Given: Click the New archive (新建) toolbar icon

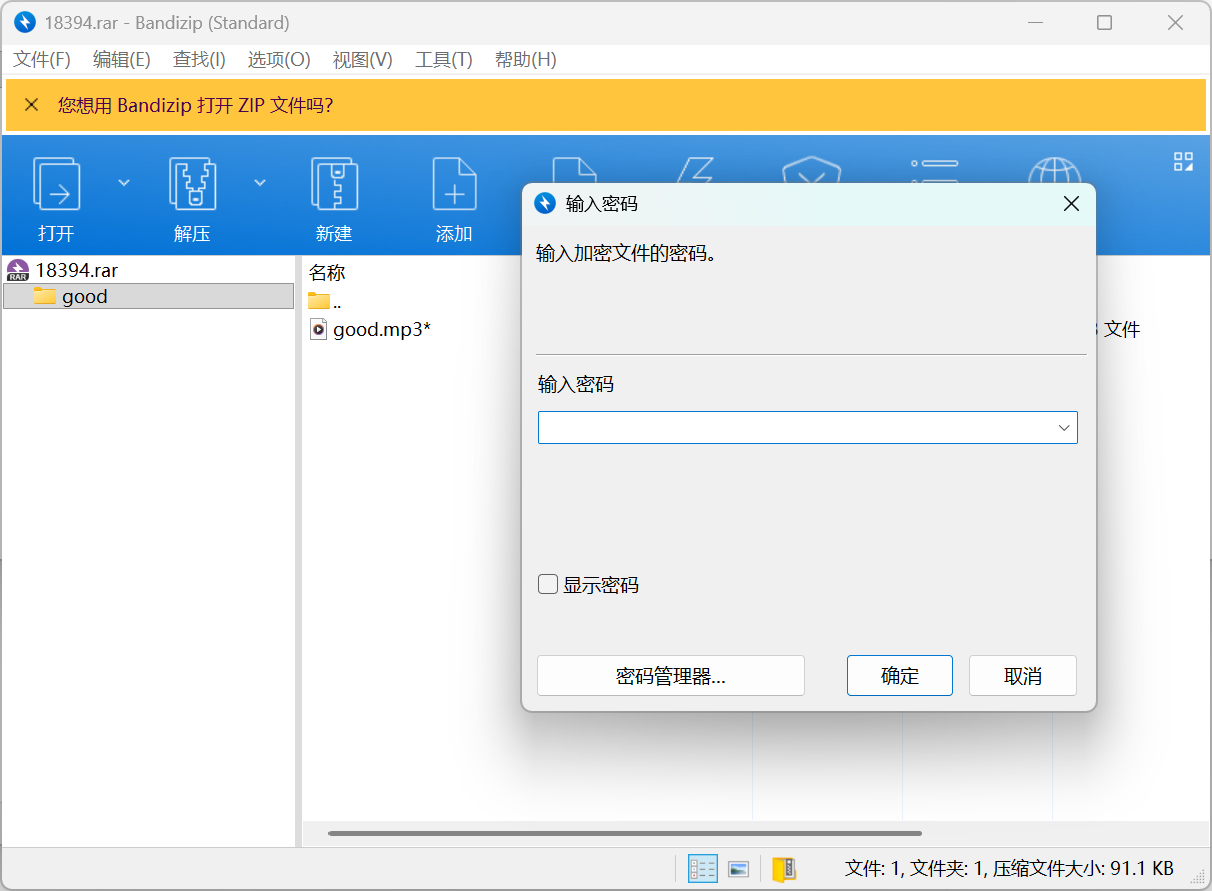Looking at the screenshot, I should [334, 185].
